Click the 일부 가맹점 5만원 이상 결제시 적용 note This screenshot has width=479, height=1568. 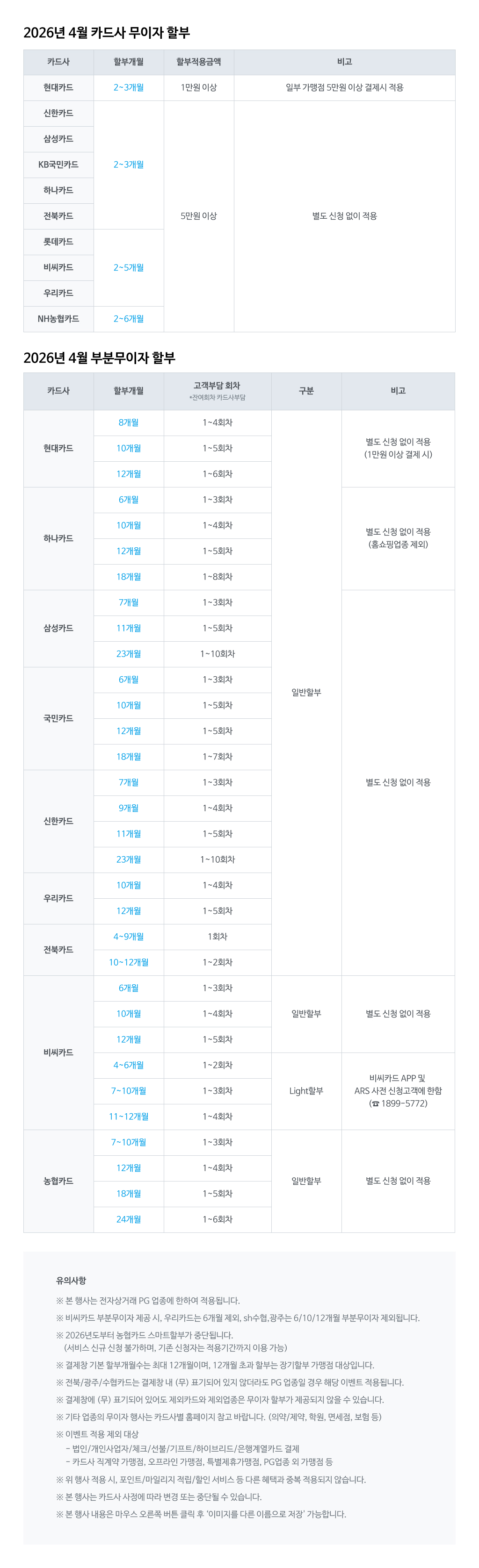(x=344, y=88)
